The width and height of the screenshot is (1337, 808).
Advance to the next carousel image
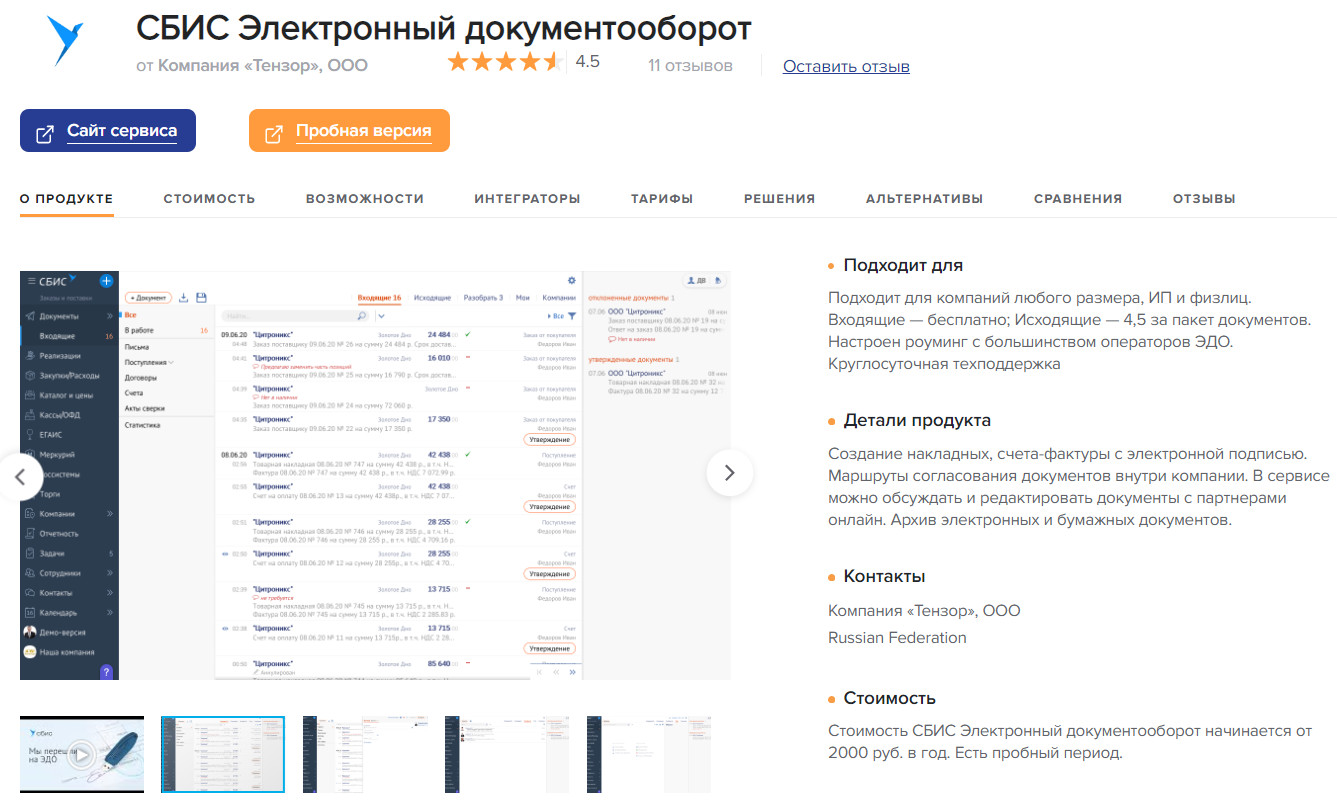pyautogui.click(x=730, y=473)
